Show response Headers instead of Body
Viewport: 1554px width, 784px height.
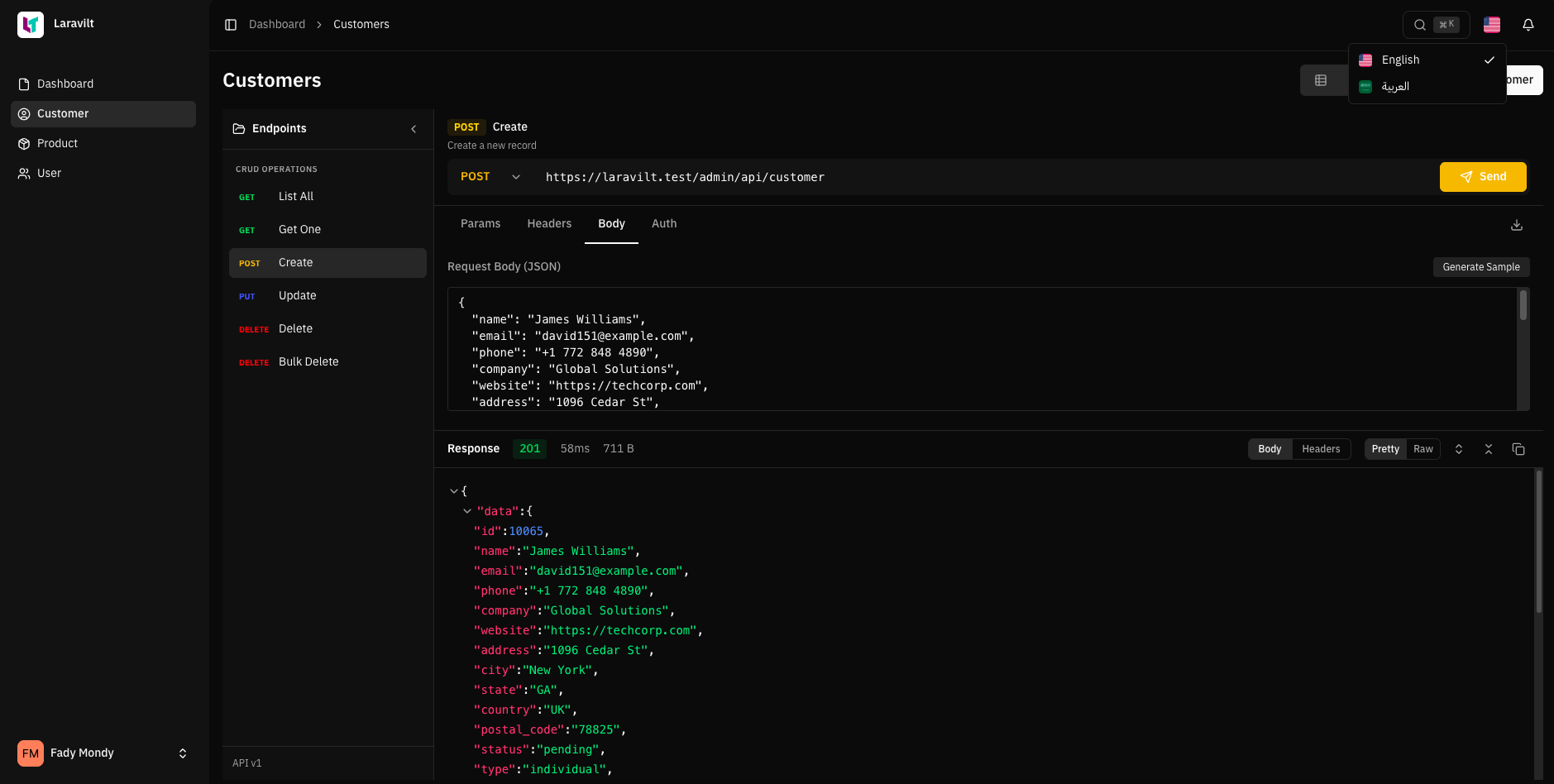coord(1321,449)
